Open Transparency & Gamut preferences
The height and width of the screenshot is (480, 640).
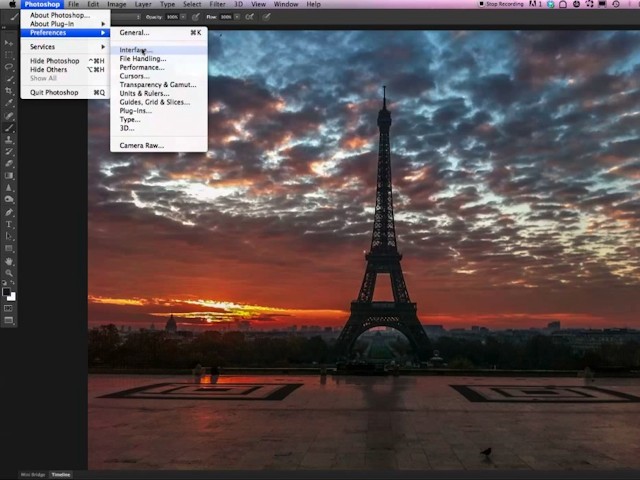coord(159,84)
